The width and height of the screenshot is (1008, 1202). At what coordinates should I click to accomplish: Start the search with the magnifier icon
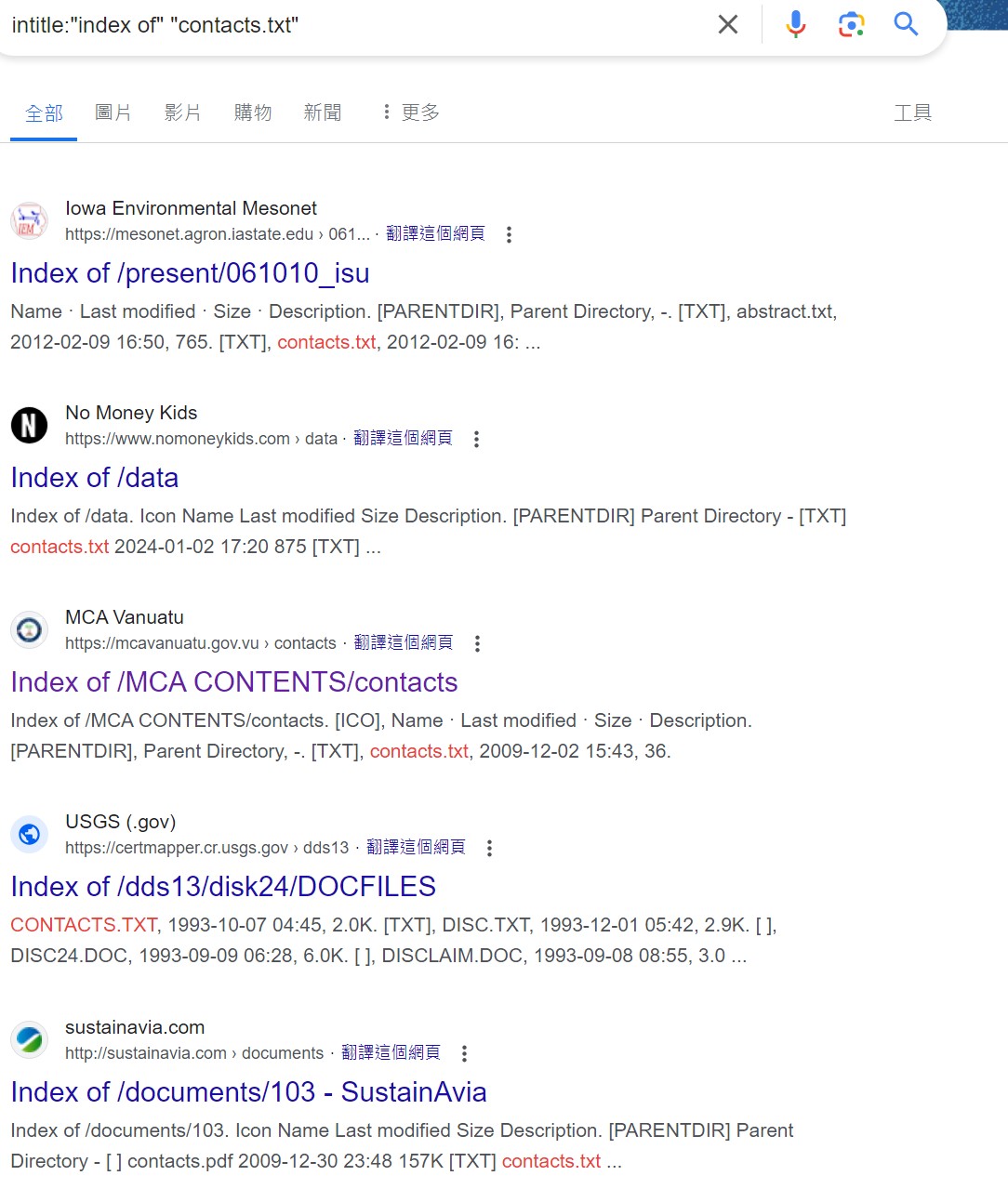[x=905, y=24]
